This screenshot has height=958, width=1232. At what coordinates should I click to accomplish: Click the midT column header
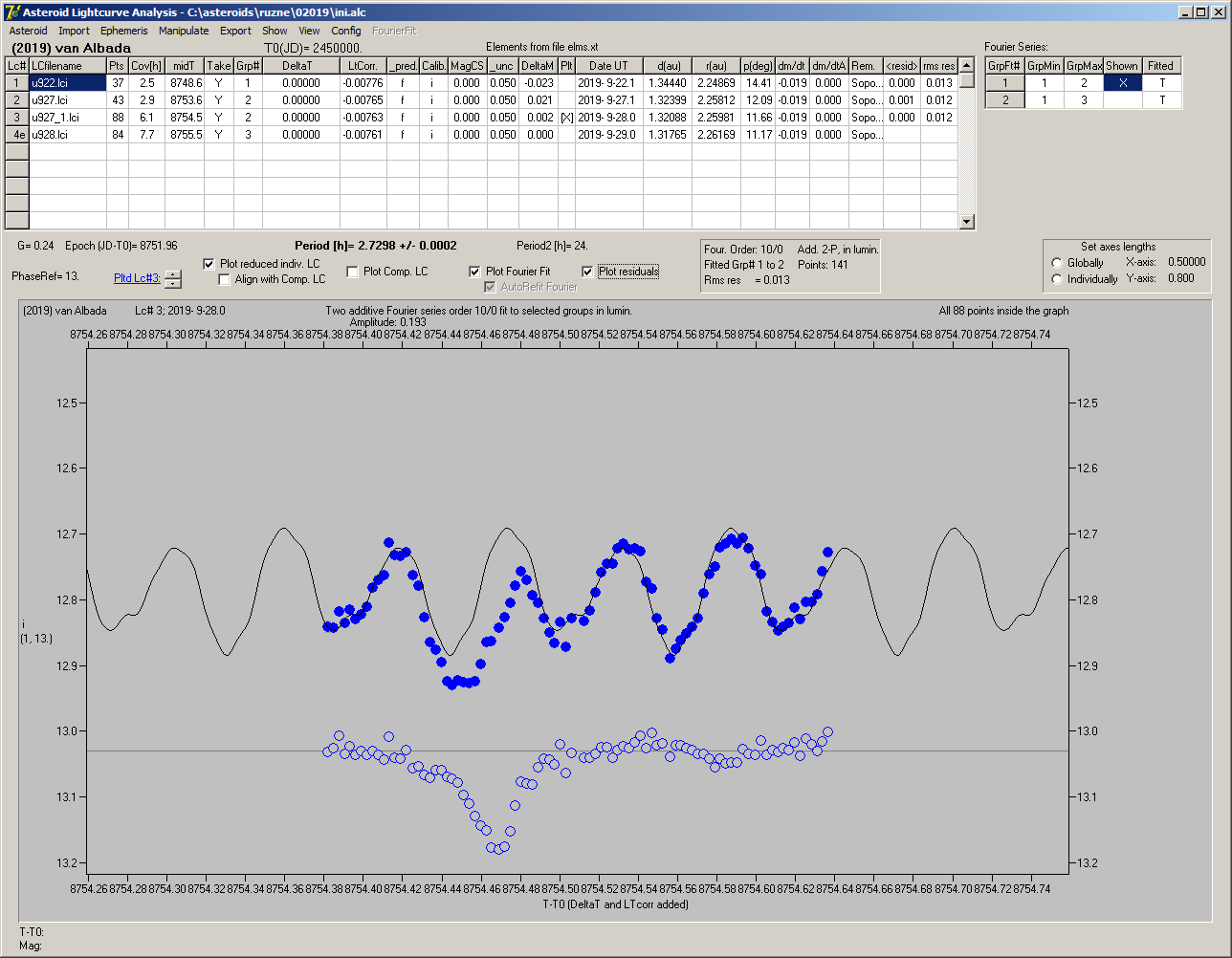click(x=185, y=66)
